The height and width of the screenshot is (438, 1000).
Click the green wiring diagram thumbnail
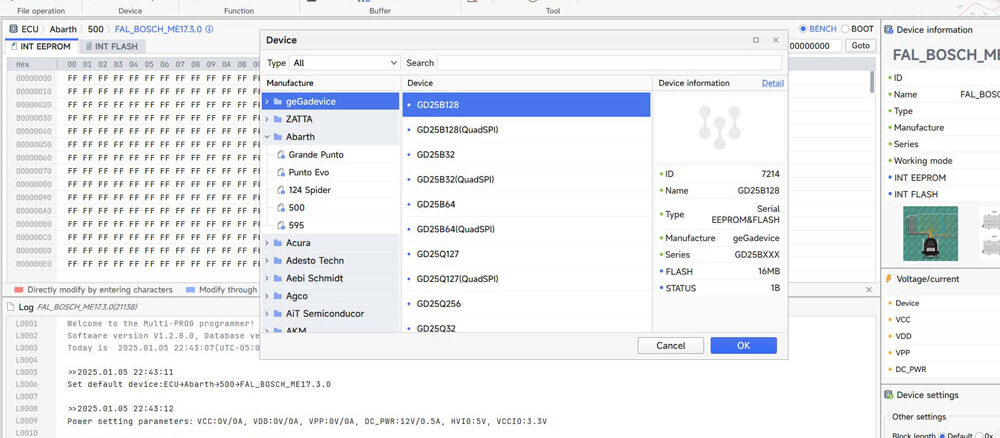tap(930, 233)
